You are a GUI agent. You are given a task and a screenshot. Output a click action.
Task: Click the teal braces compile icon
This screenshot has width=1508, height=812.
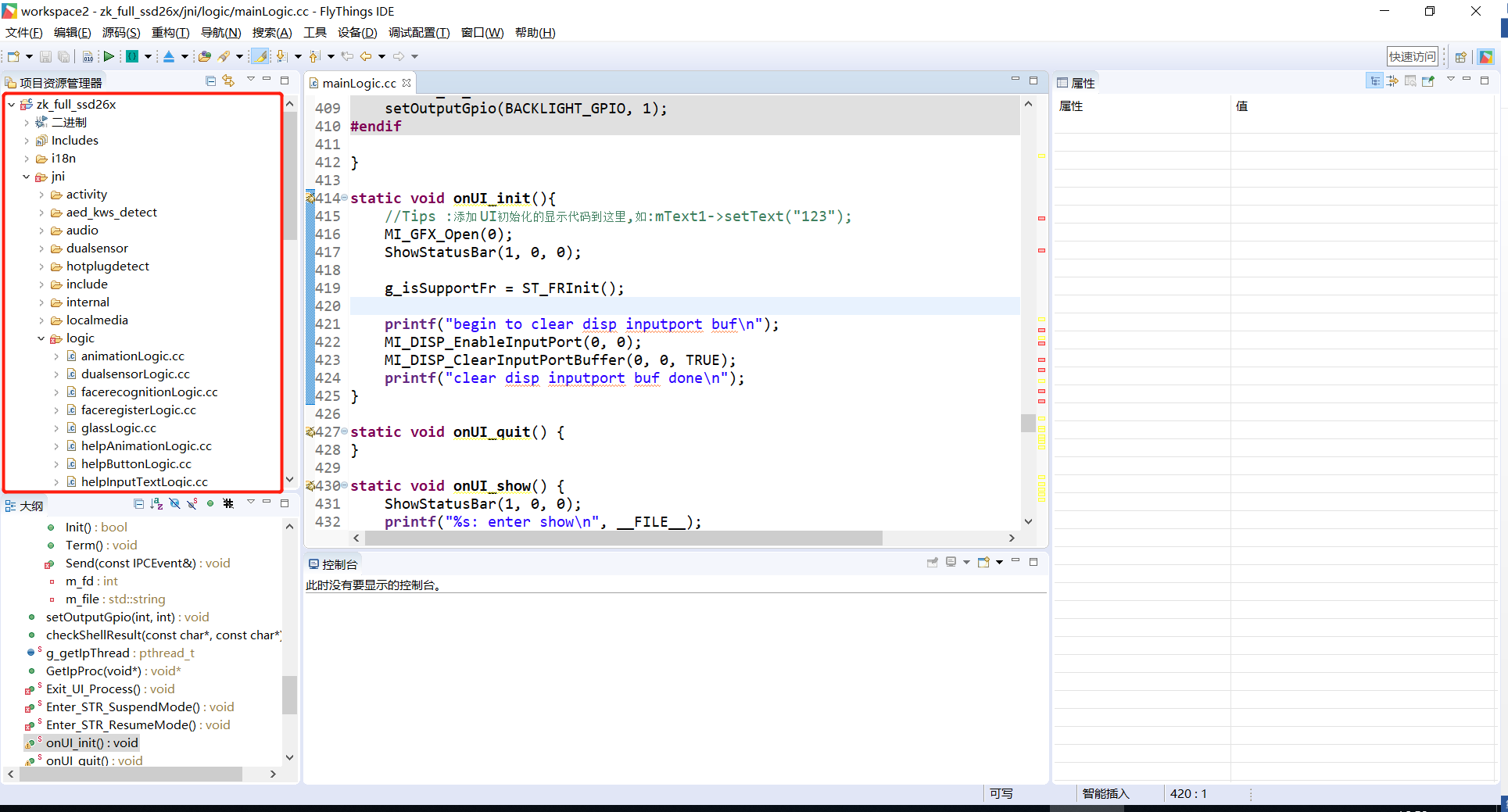[x=132, y=56]
